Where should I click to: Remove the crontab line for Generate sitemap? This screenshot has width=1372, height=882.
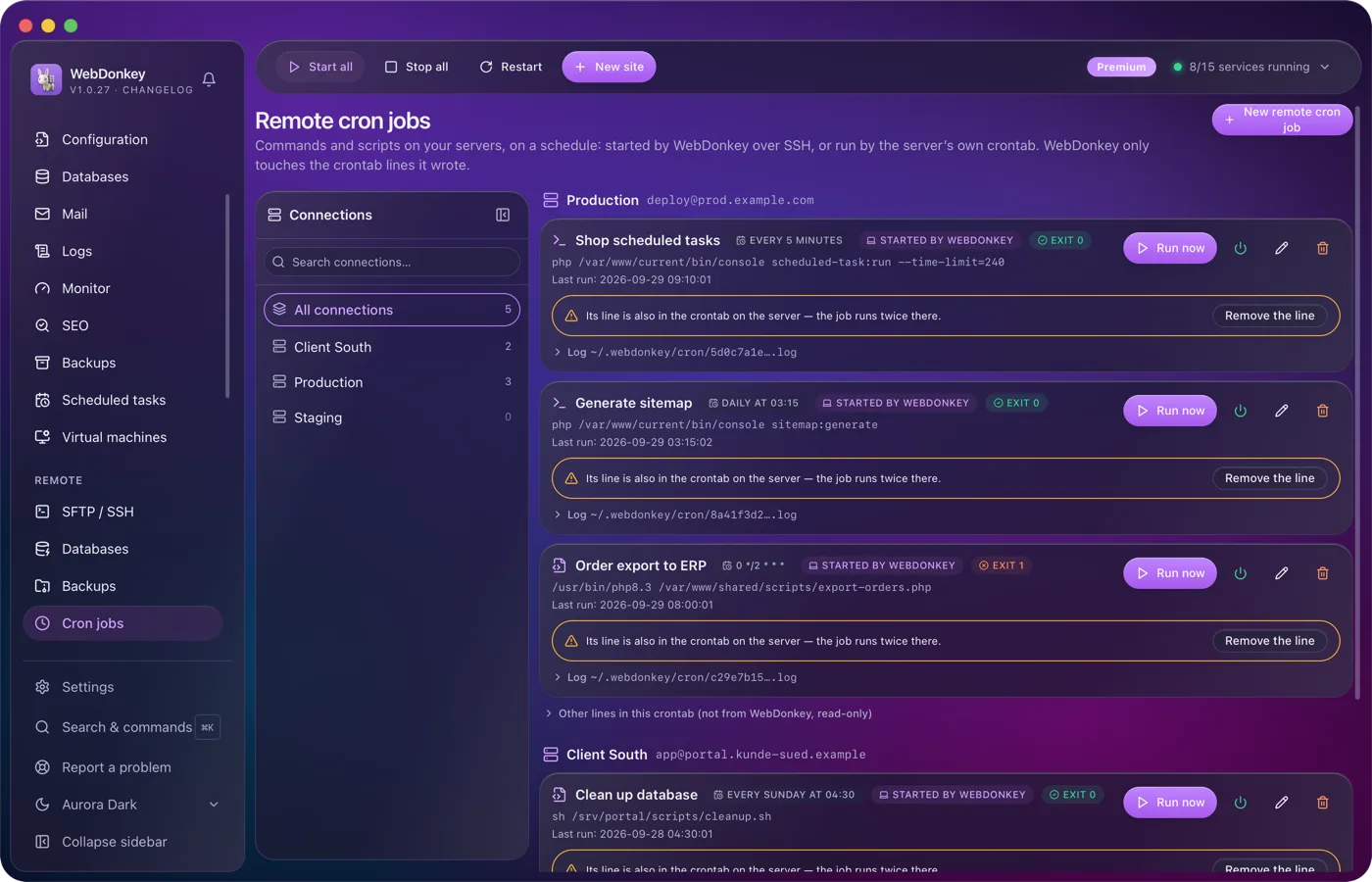(x=1270, y=478)
